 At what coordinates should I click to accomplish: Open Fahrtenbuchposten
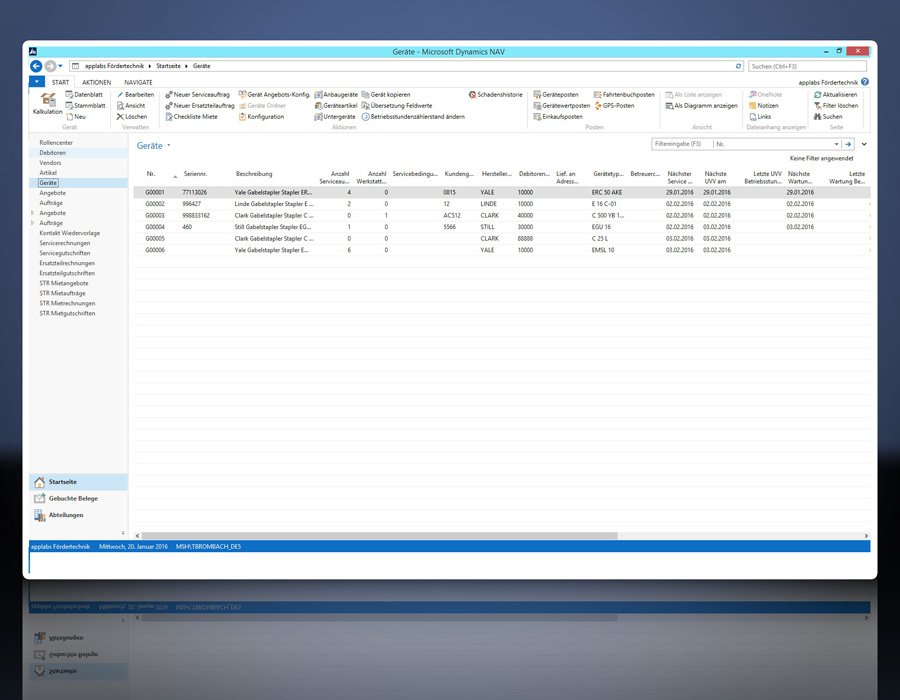pos(624,95)
